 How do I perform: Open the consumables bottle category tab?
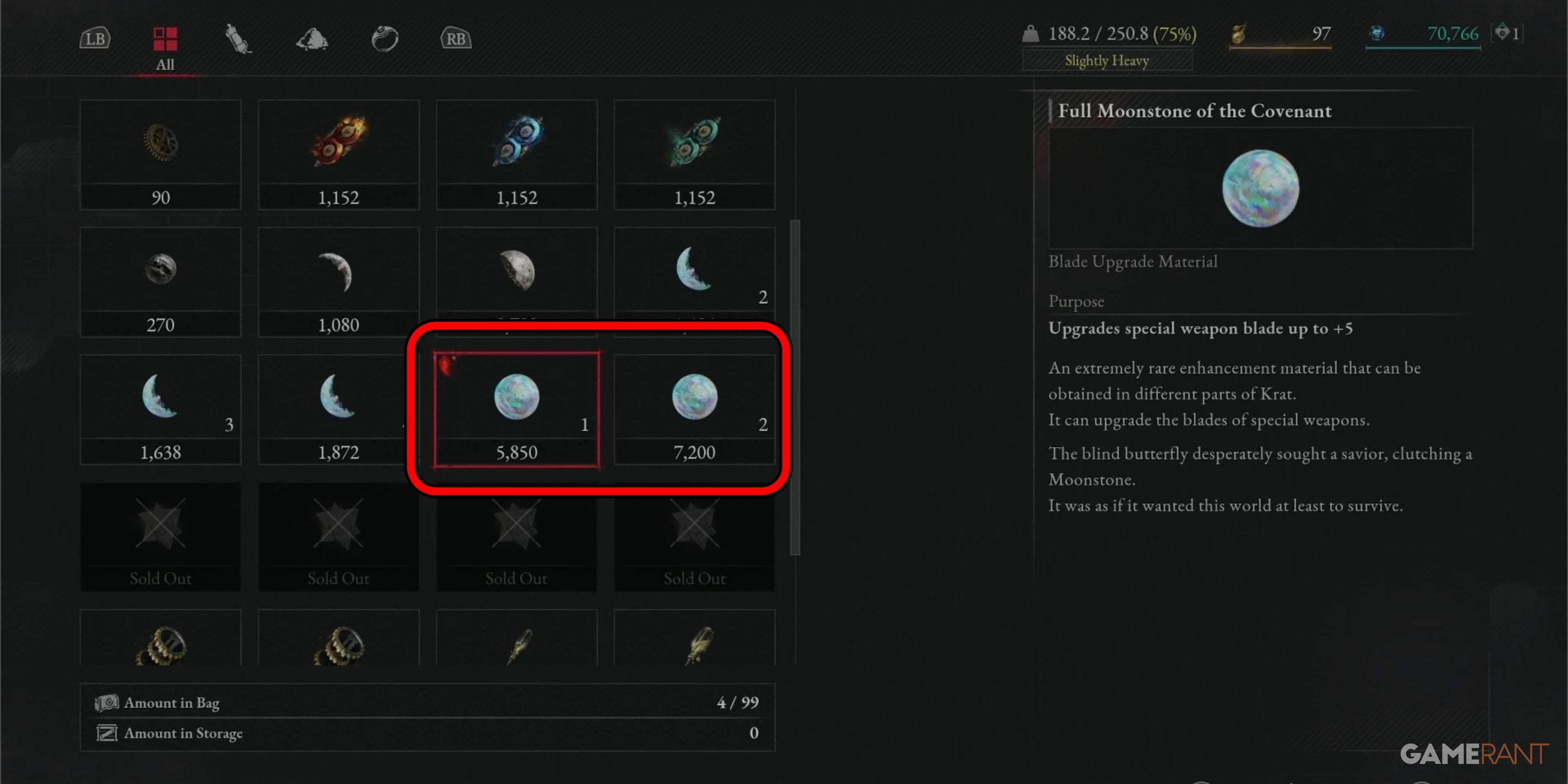pyautogui.click(x=238, y=39)
